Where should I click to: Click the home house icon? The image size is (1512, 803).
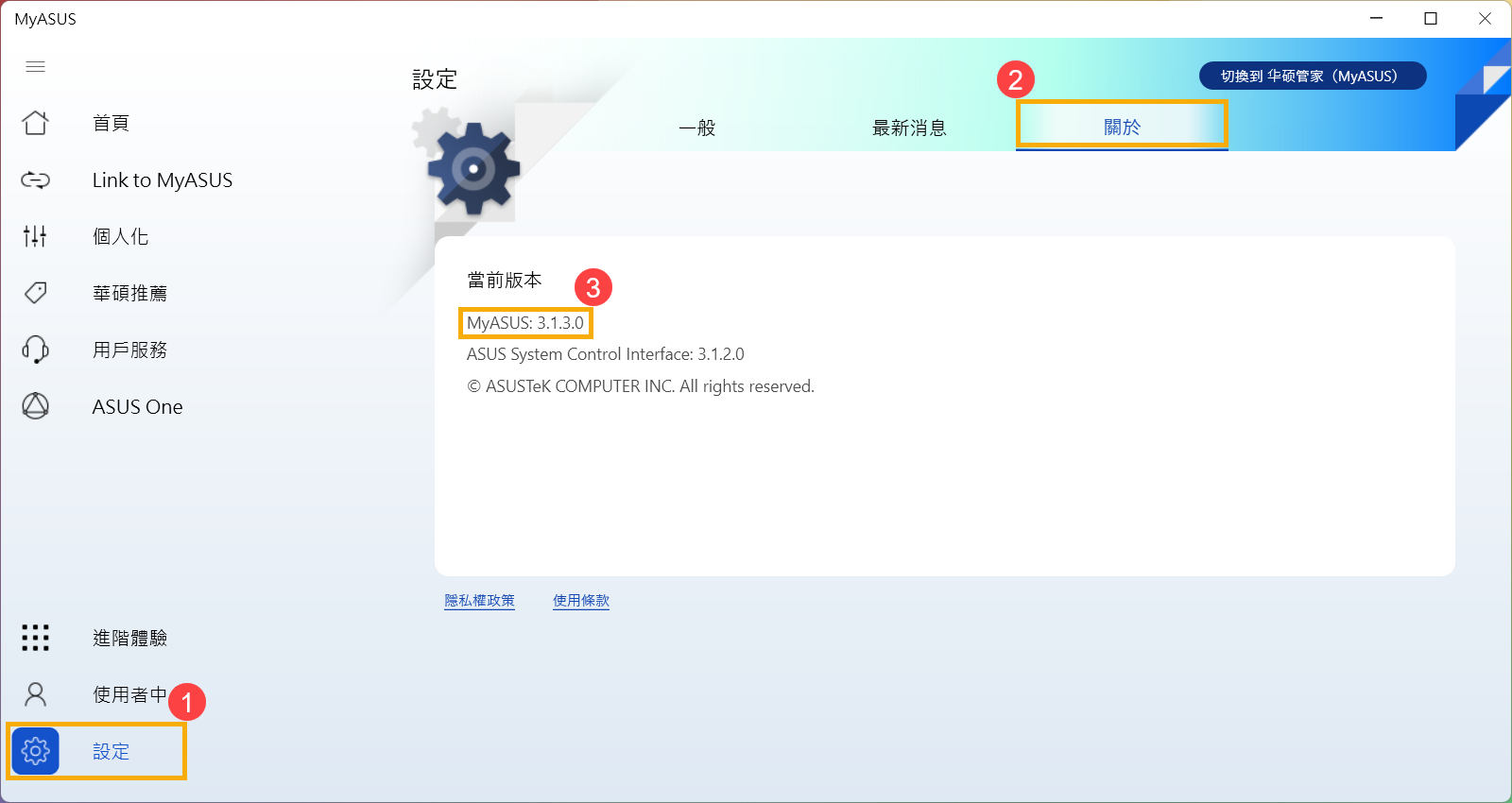point(35,123)
